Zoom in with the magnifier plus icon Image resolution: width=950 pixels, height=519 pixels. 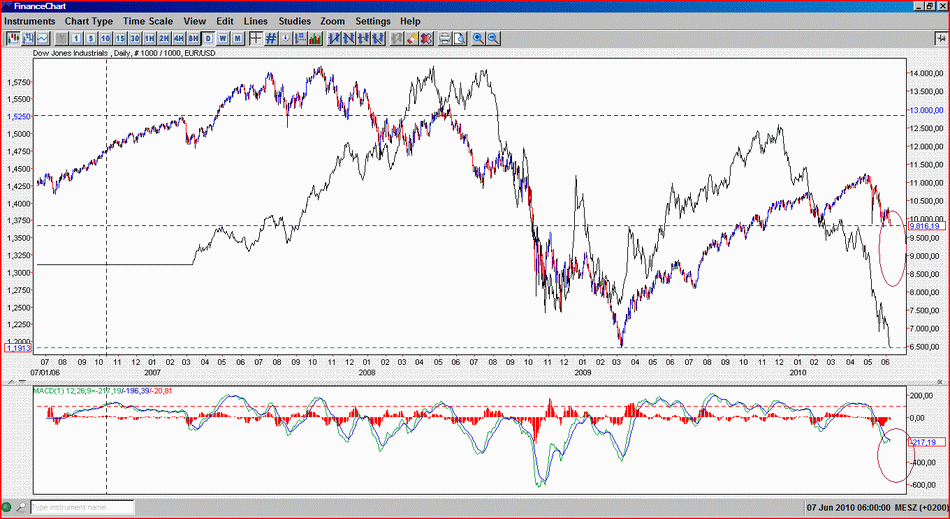point(479,38)
